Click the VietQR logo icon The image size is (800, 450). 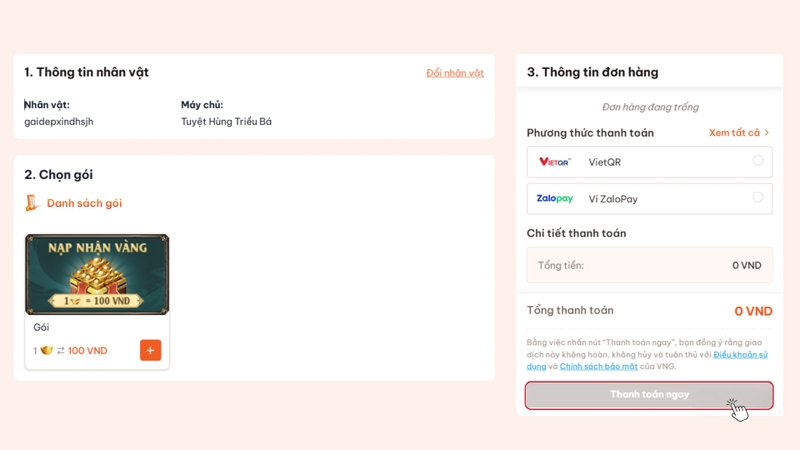click(555, 162)
